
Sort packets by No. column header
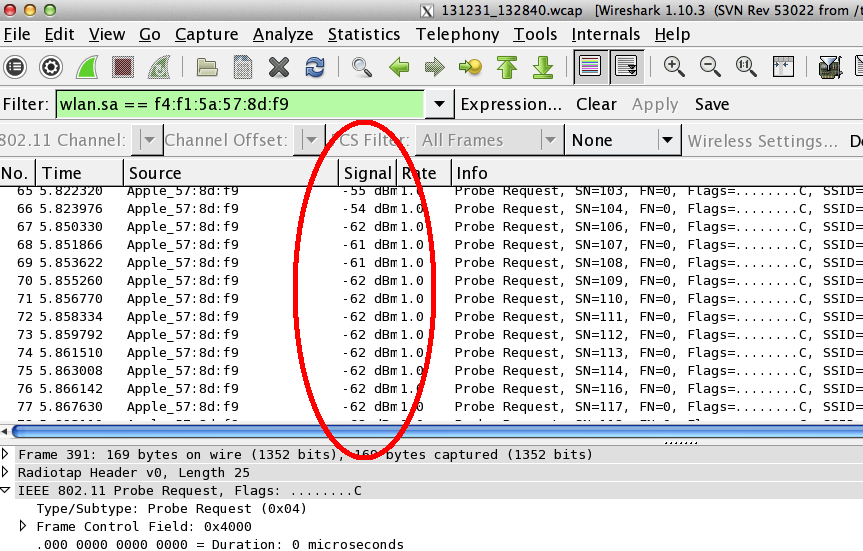[18, 173]
